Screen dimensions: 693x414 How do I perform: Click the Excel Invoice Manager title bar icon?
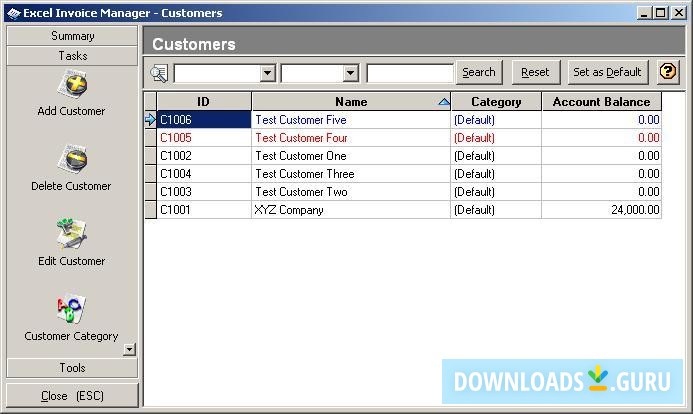click(x=14, y=13)
